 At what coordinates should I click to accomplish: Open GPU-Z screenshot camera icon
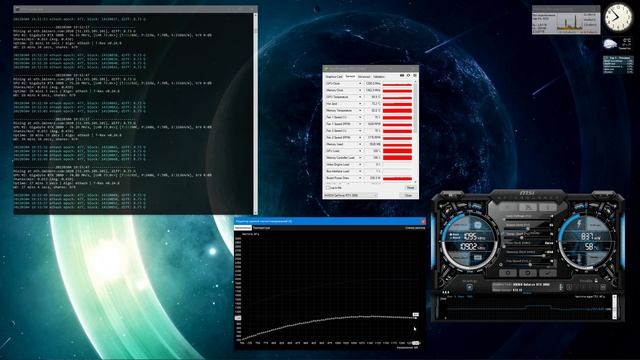402,76
